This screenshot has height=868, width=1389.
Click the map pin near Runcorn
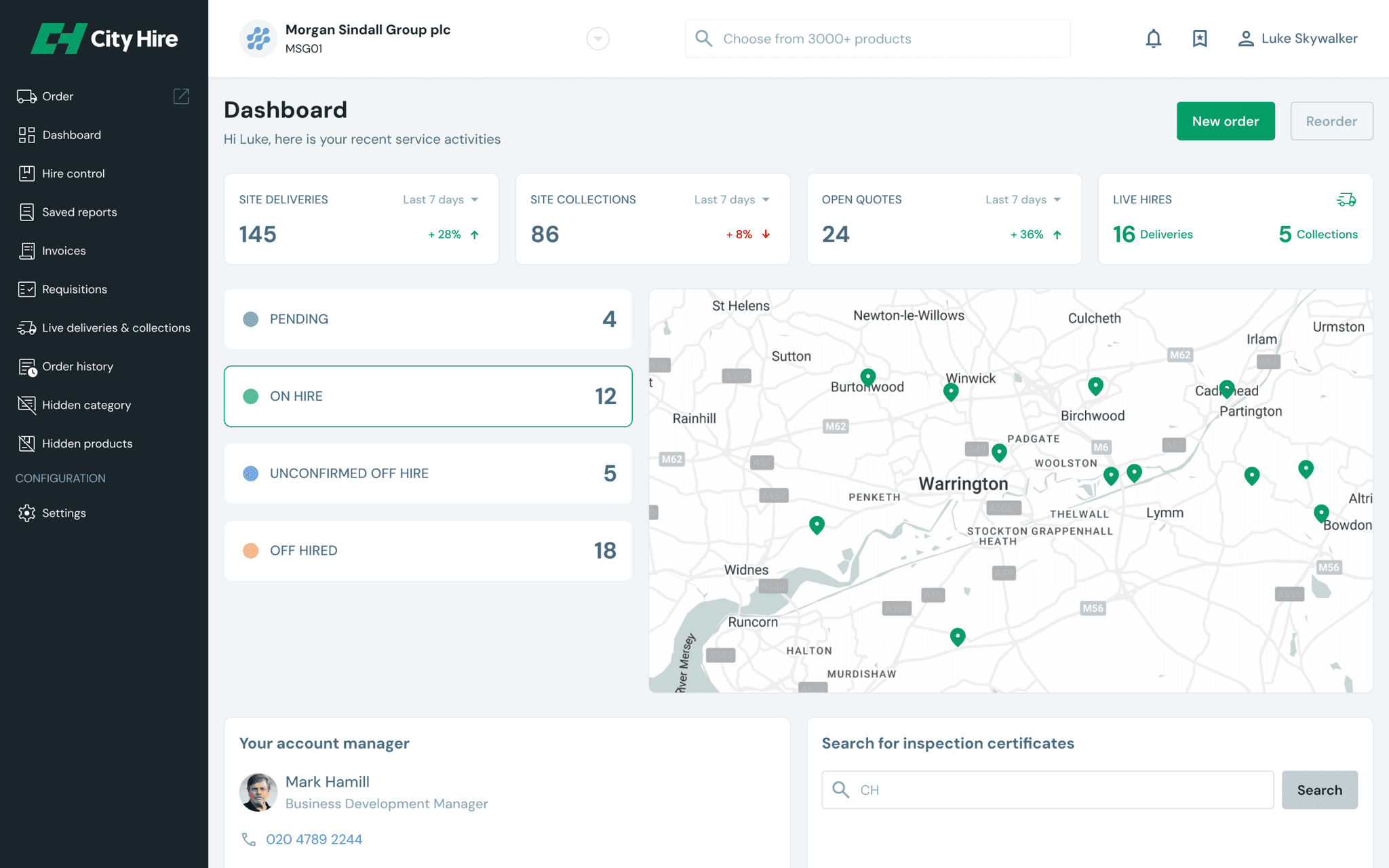[x=957, y=636]
